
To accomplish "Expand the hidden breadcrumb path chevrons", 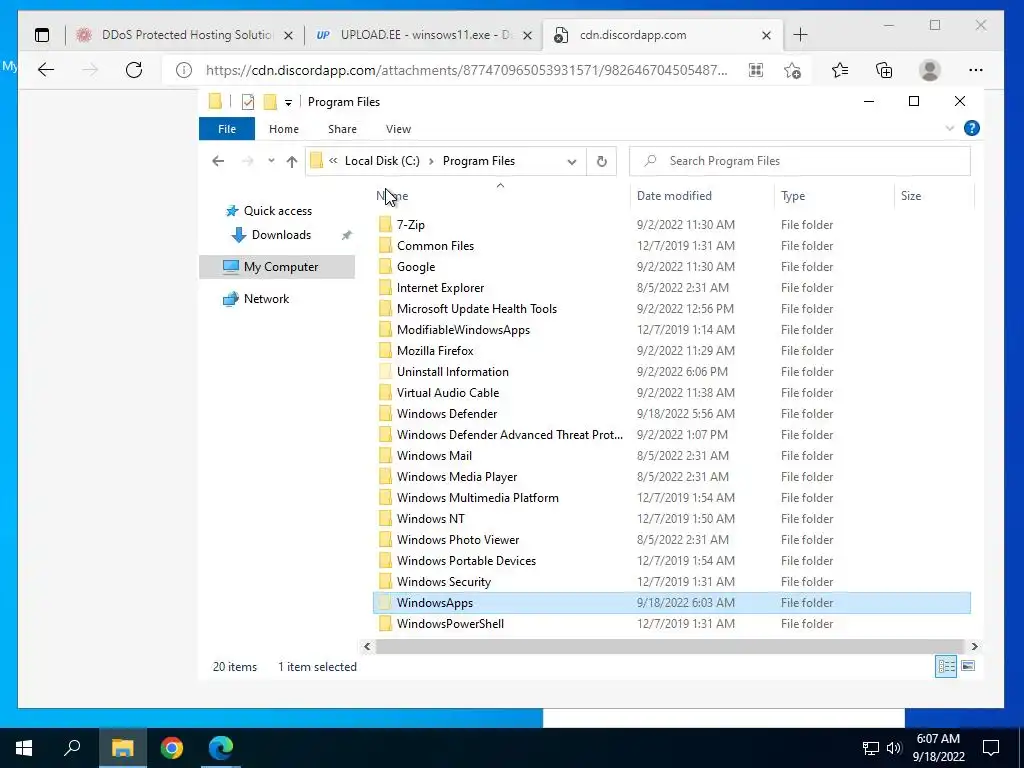I will pos(333,161).
